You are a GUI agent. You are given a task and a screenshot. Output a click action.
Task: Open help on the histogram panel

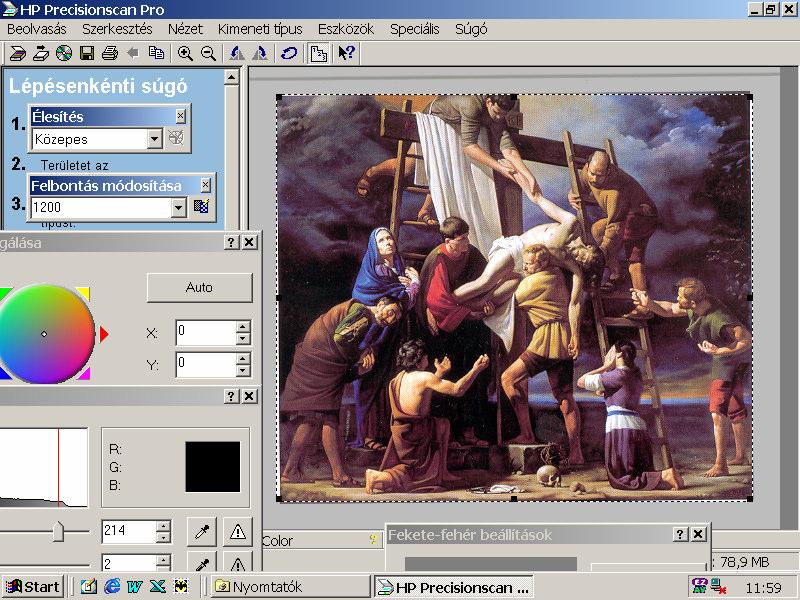[x=231, y=396]
